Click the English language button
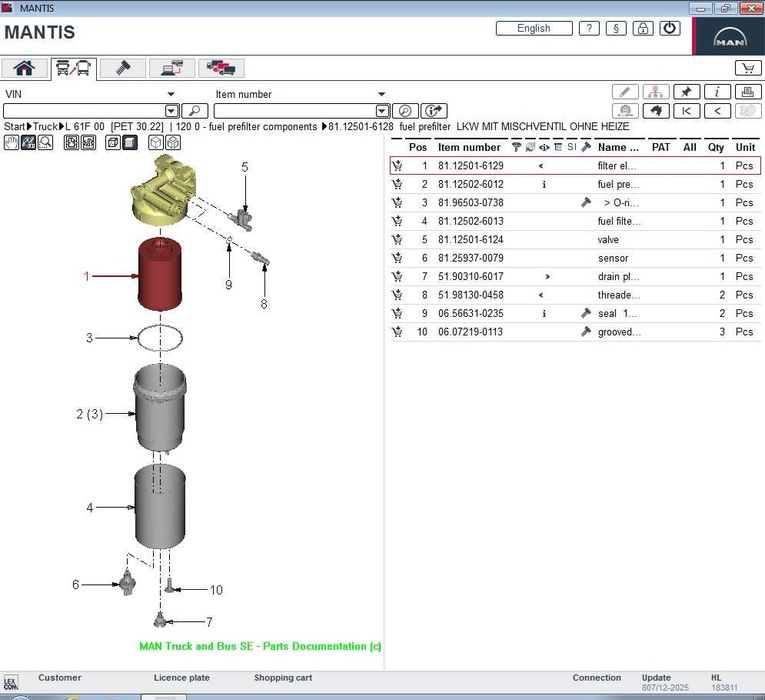765x700 pixels. point(534,28)
